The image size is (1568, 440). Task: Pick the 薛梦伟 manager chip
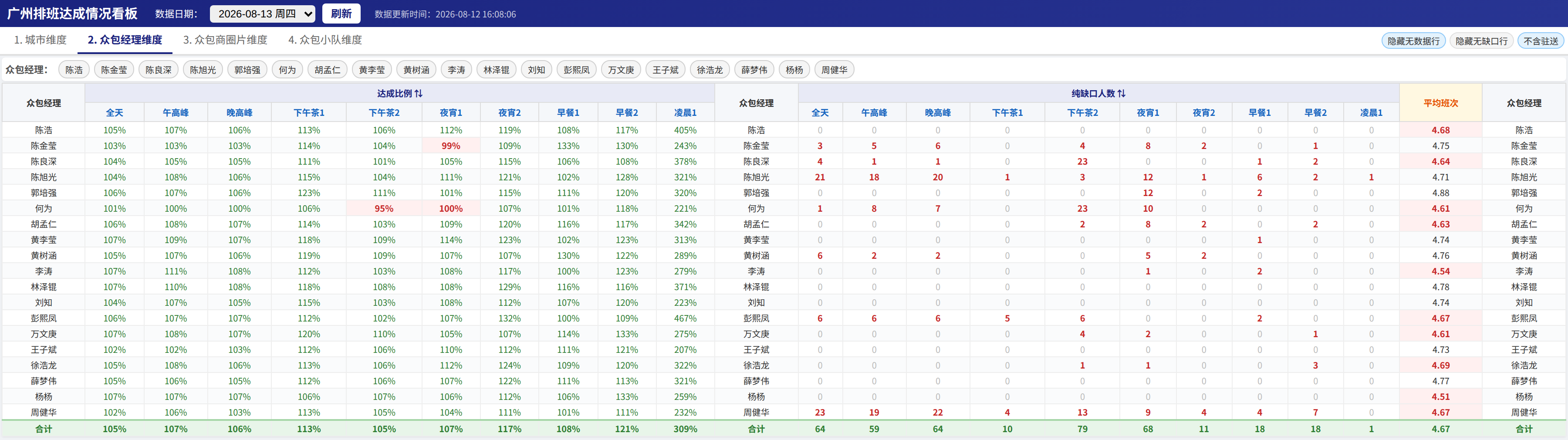click(x=754, y=69)
